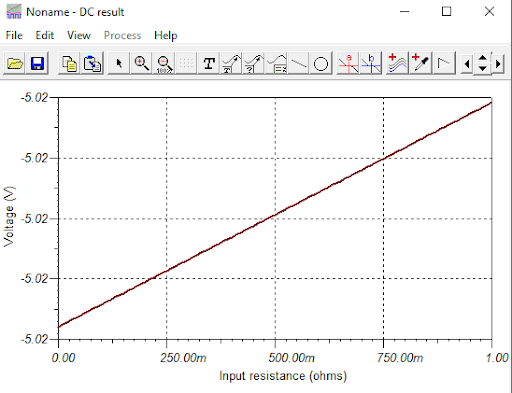Activate cursor a
Viewport: 512px width, 393px height.
(348, 63)
